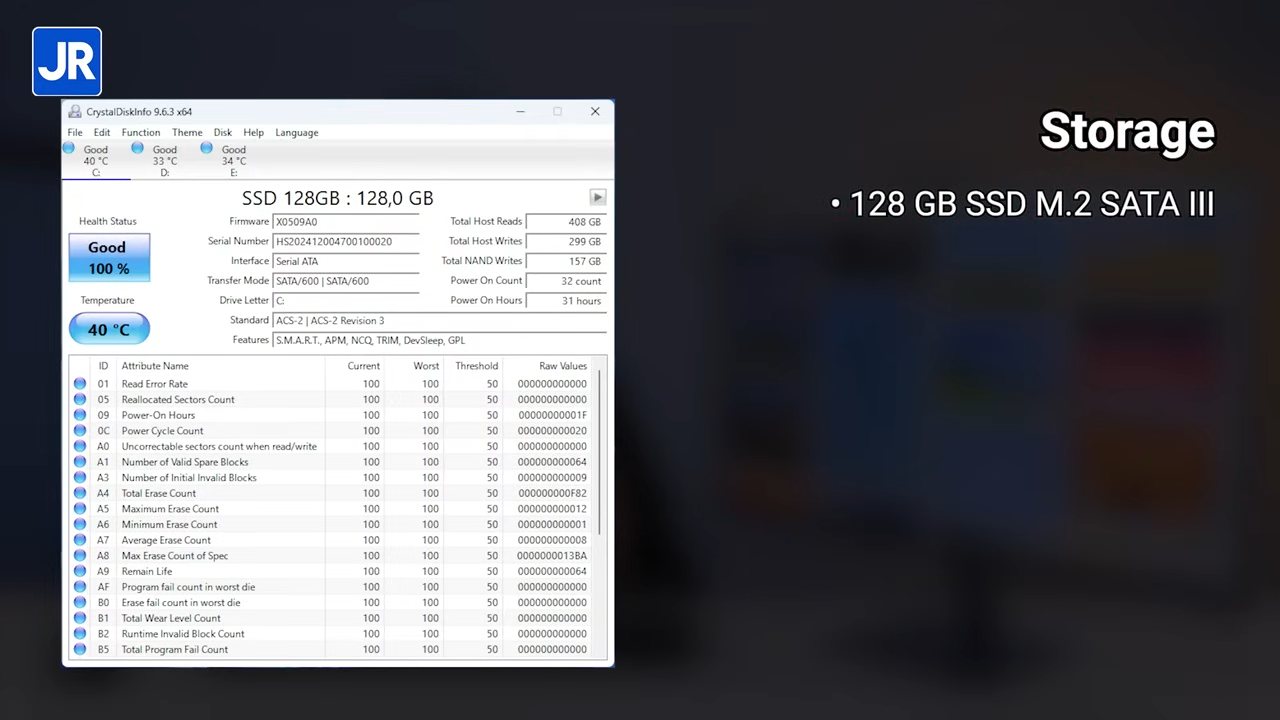Screen dimensions: 1280x720
Task: Click the Good 100% health status button
Action: [109, 258]
